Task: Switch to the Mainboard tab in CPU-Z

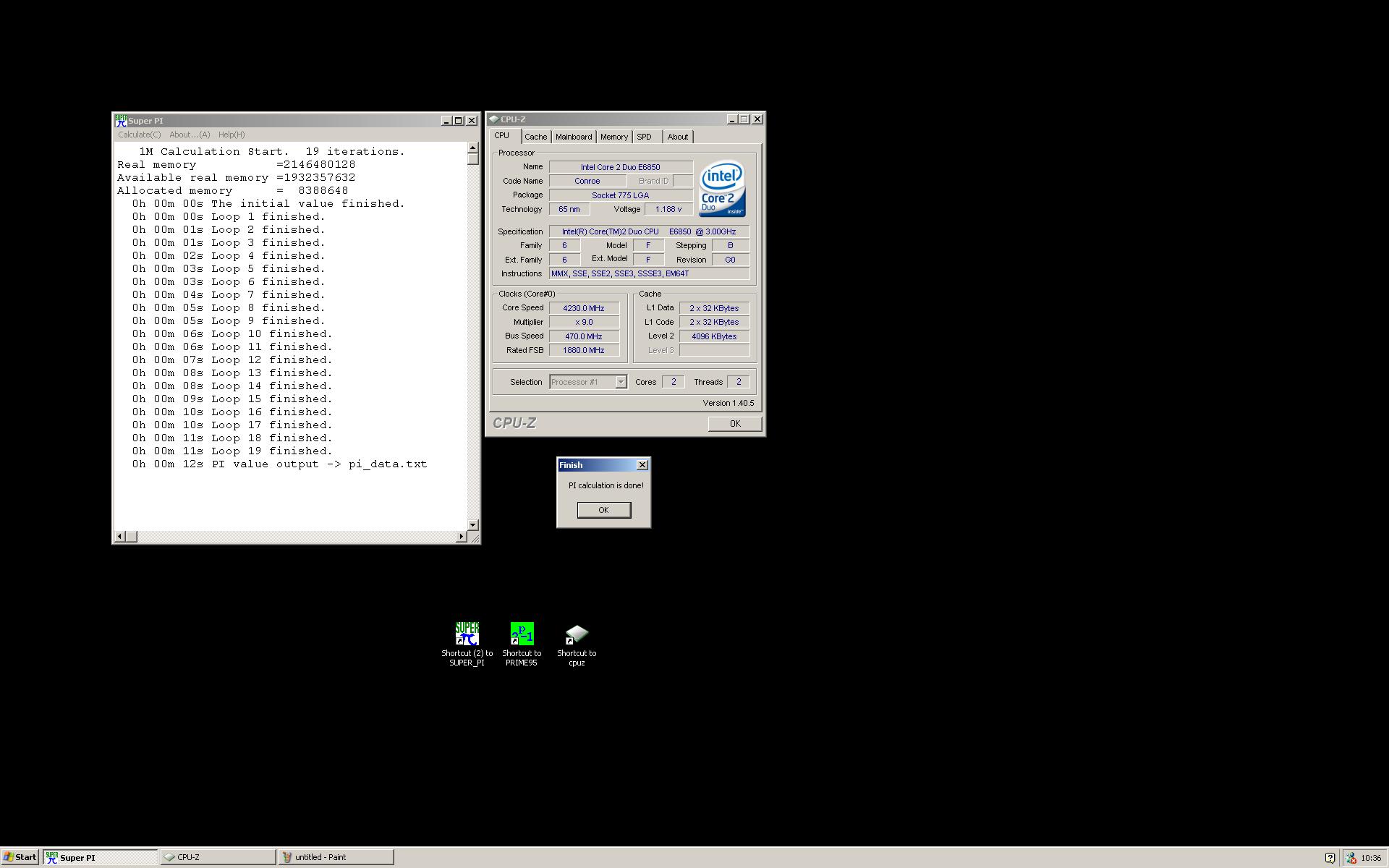Action: coord(574,137)
